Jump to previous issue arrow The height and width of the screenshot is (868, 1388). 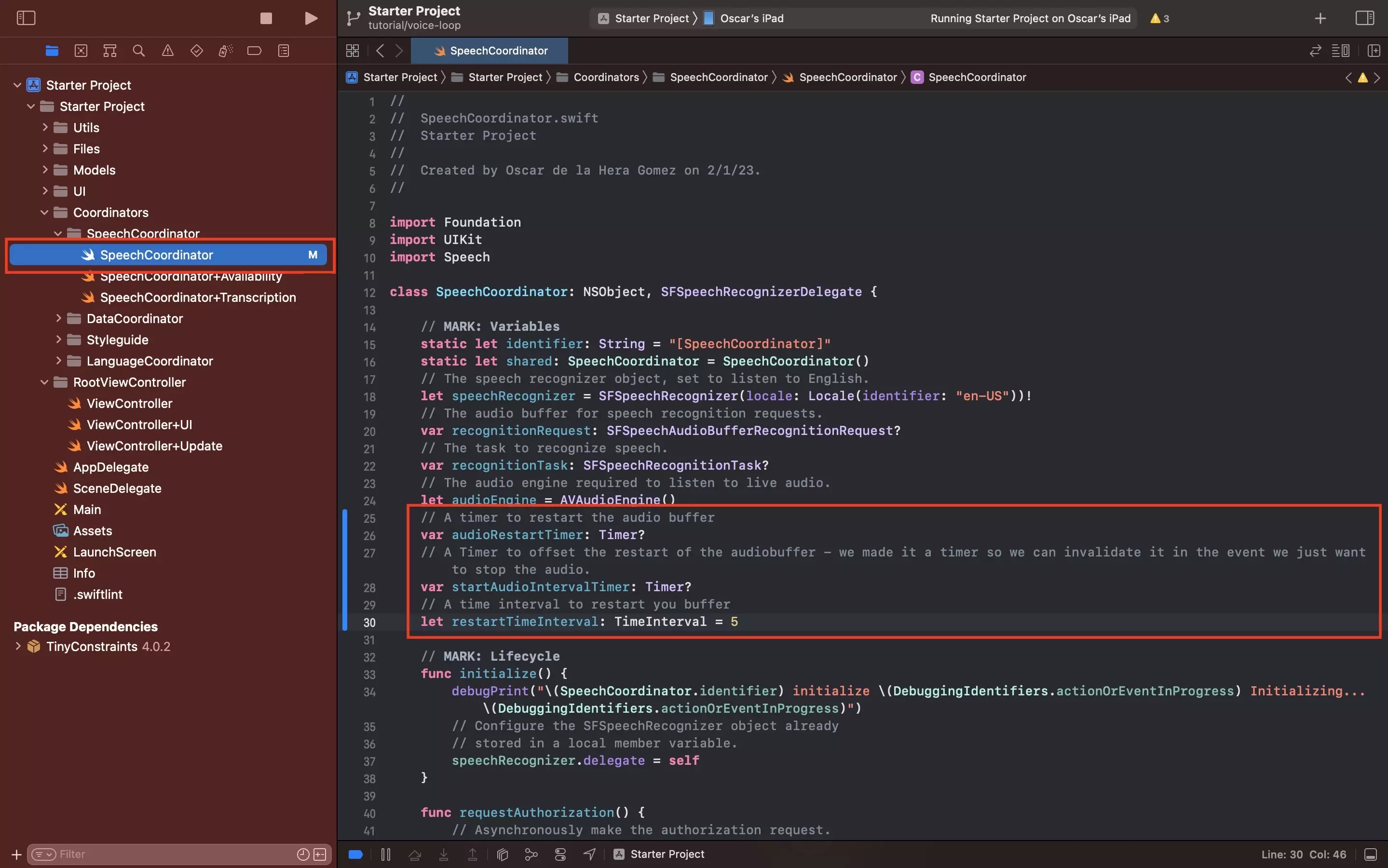1348,78
